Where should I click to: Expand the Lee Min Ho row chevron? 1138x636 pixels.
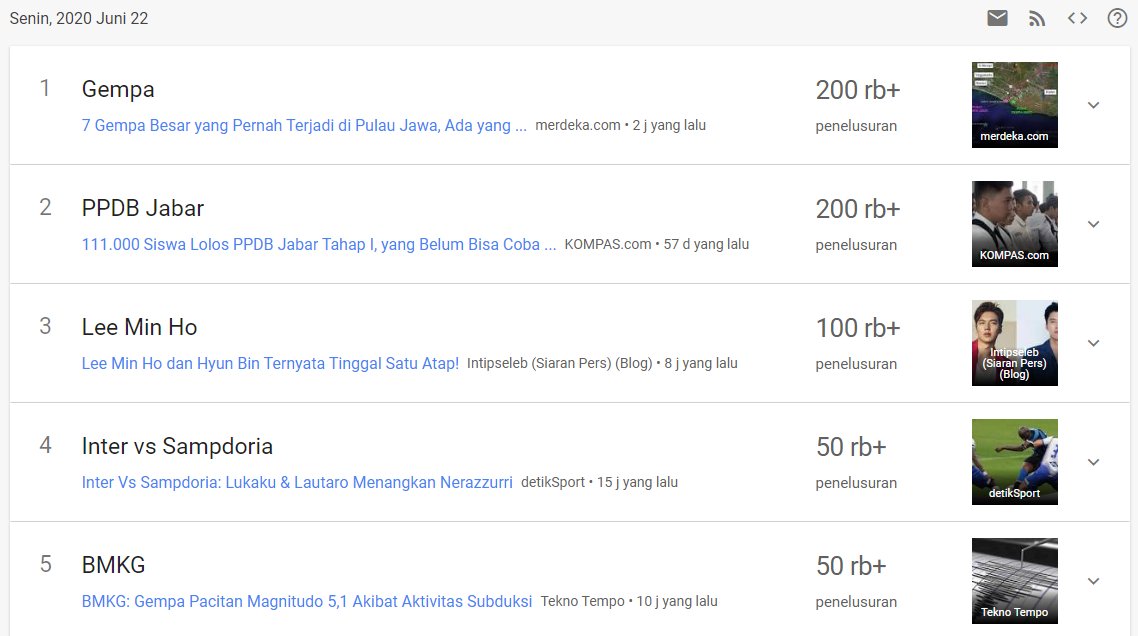coord(1093,343)
